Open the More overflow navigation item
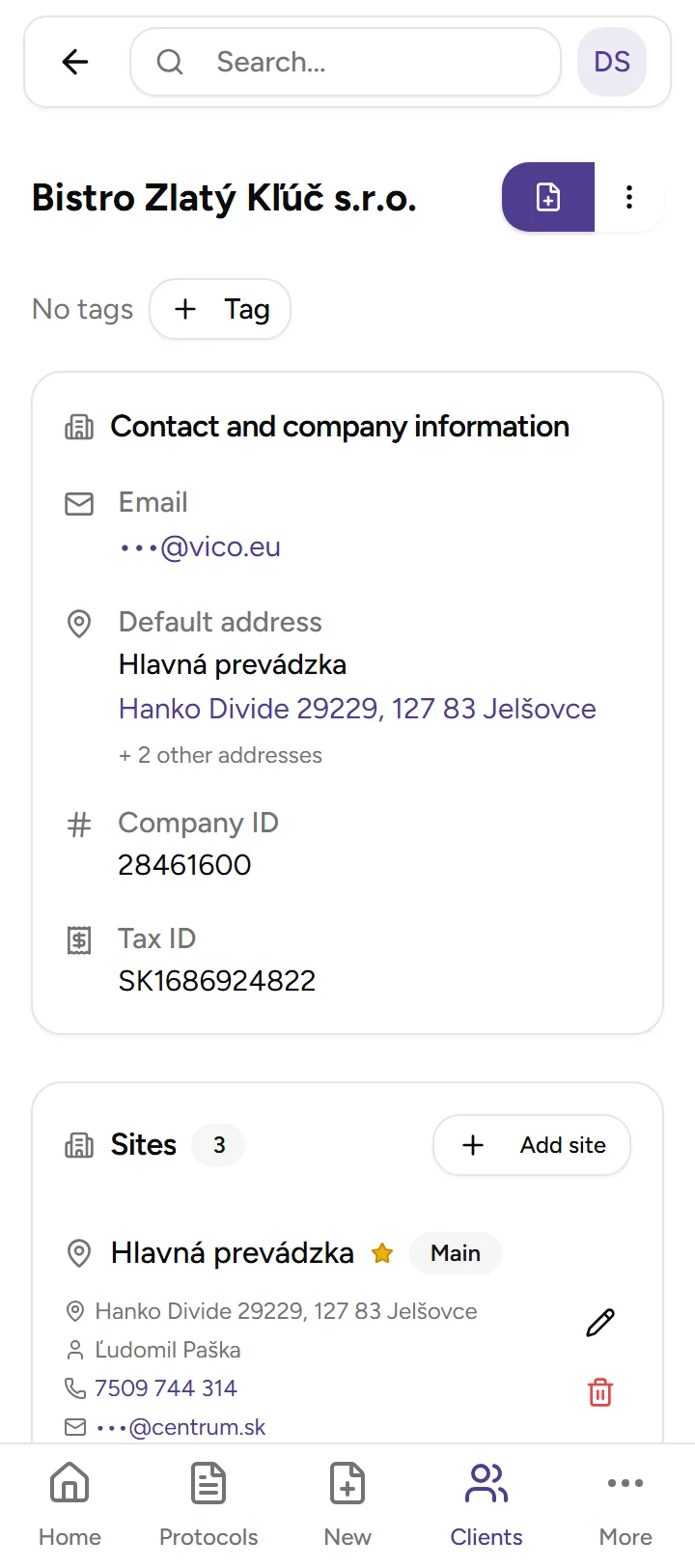 pyautogui.click(x=625, y=1497)
